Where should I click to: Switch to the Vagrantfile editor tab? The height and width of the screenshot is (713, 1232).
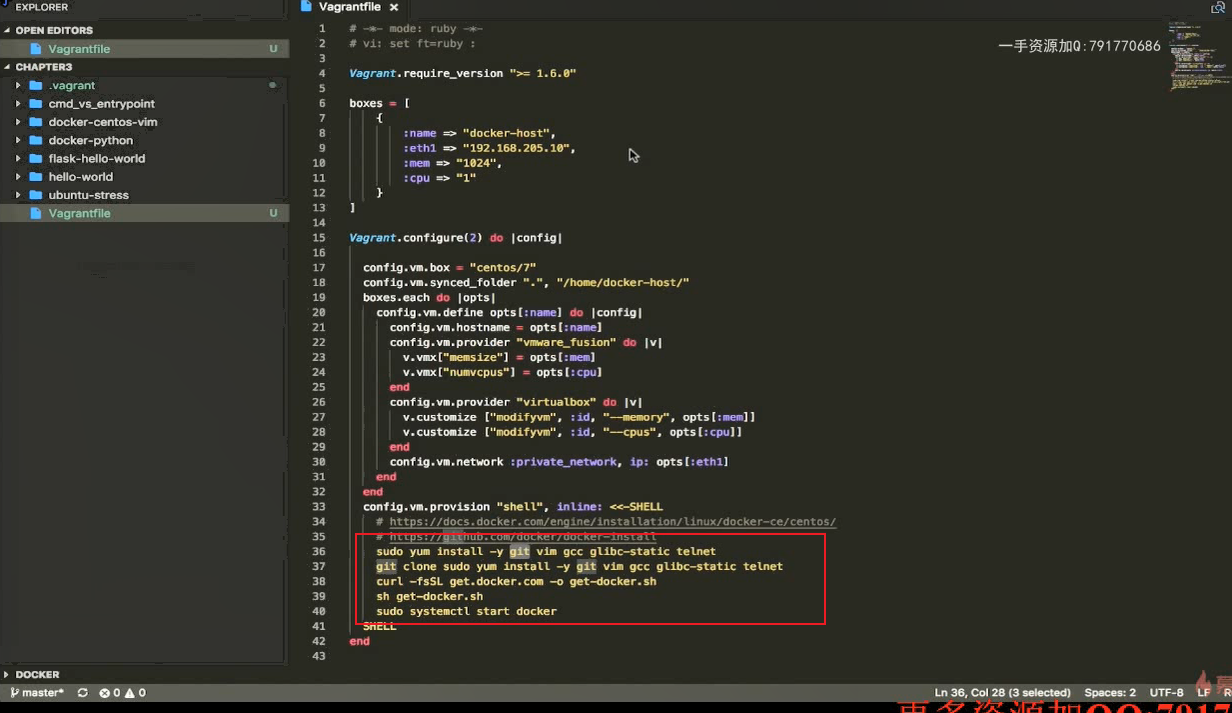coord(350,8)
